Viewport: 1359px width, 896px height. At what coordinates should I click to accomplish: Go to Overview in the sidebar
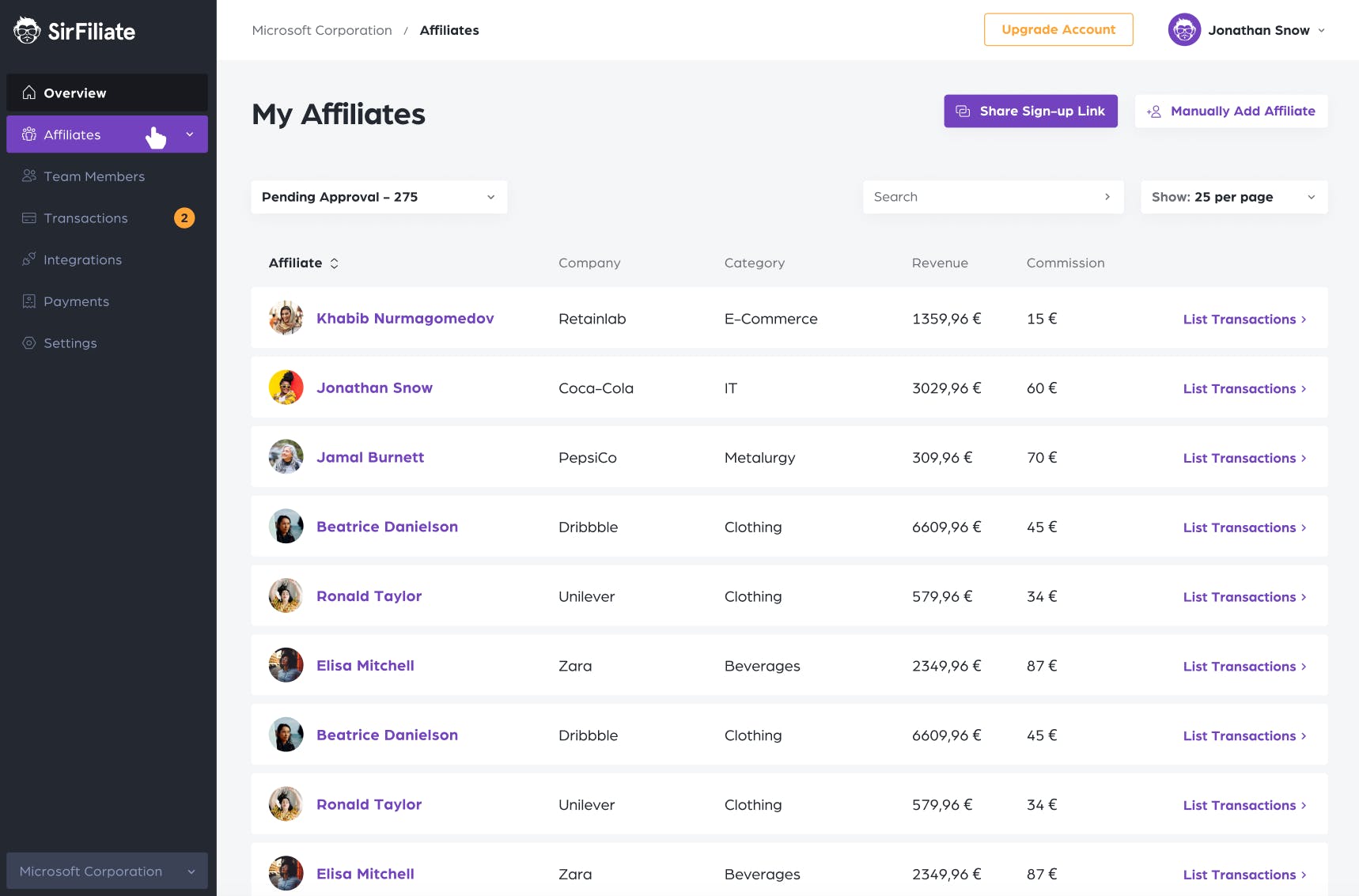click(107, 93)
